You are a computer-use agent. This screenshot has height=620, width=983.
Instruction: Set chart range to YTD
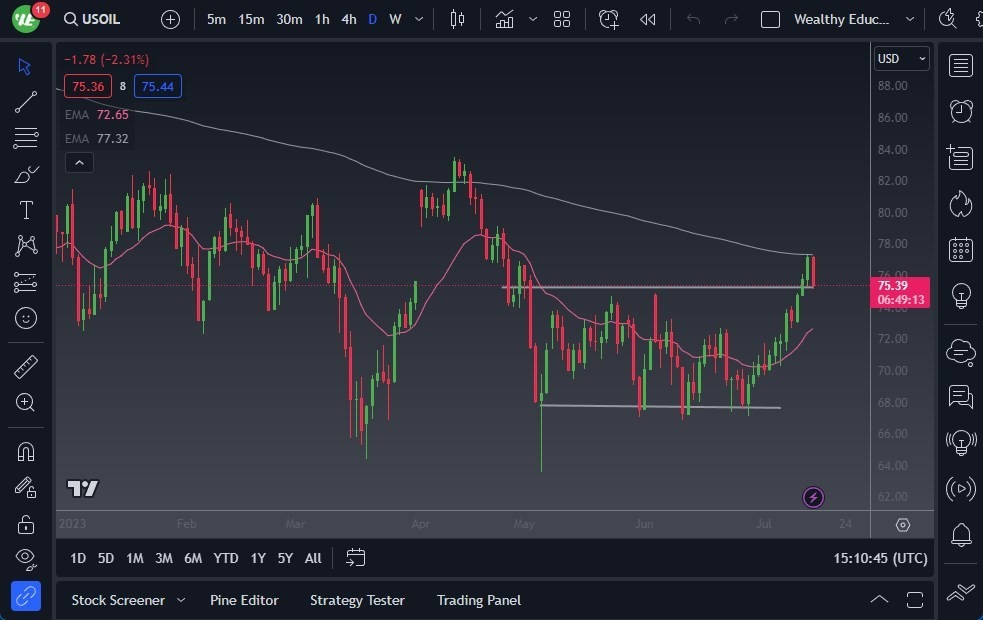point(226,558)
